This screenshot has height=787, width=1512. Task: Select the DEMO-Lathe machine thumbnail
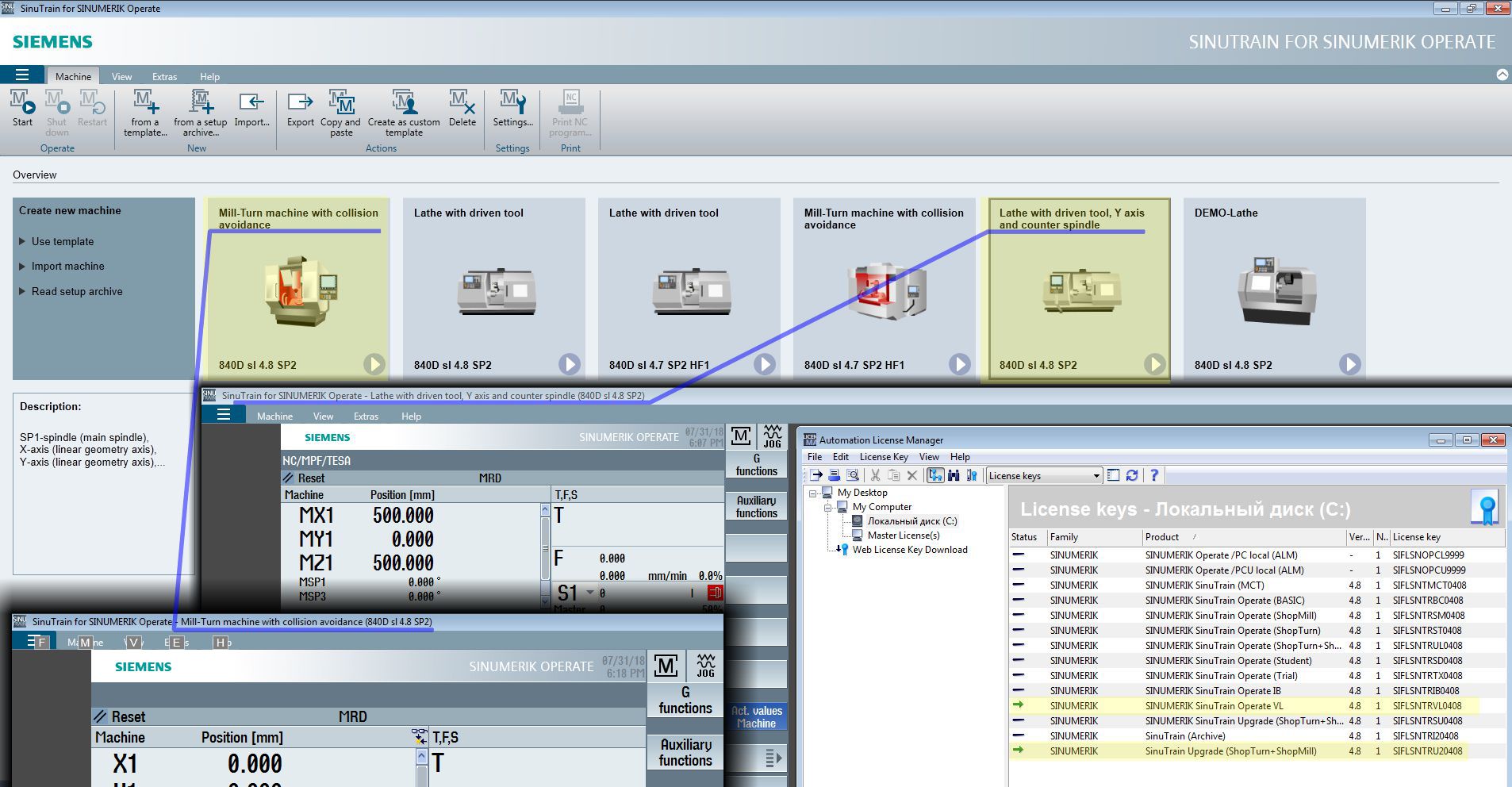pyautogui.click(x=1276, y=290)
